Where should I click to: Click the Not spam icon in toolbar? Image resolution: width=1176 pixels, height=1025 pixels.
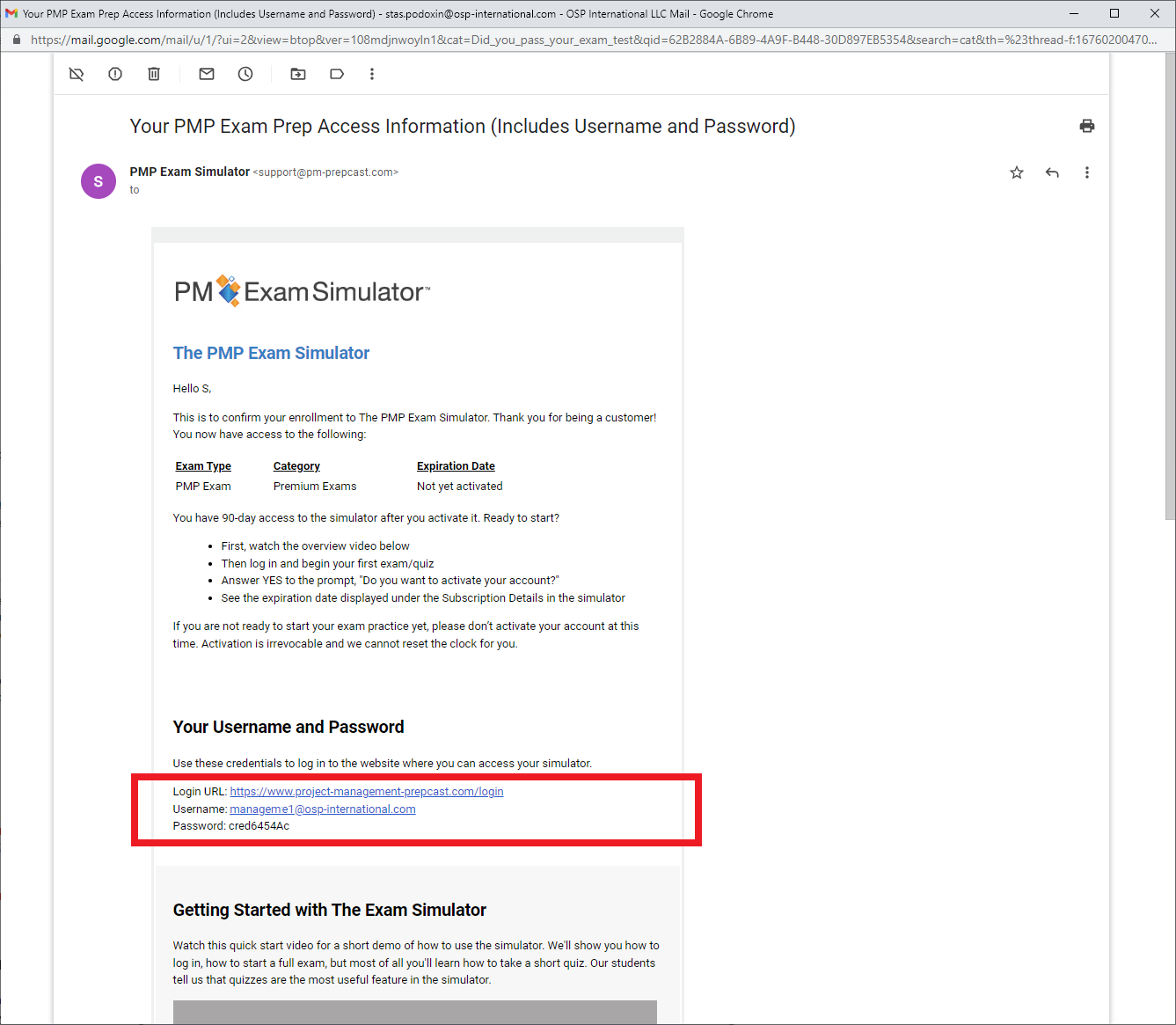coord(77,74)
